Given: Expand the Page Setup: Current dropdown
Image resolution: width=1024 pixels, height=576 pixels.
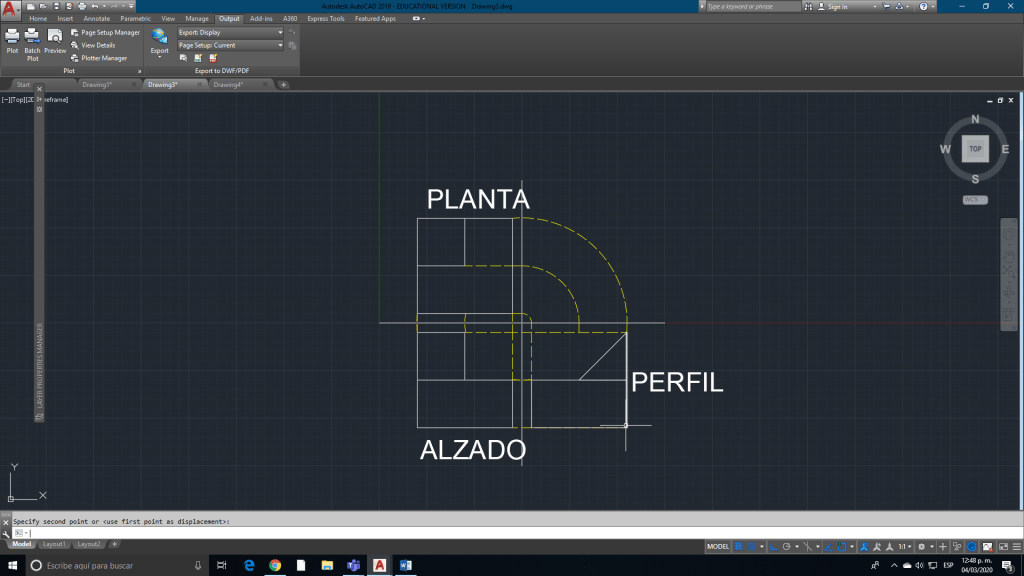Looking at the screenshot, I should pyautogui.click(x=231, y=45).
